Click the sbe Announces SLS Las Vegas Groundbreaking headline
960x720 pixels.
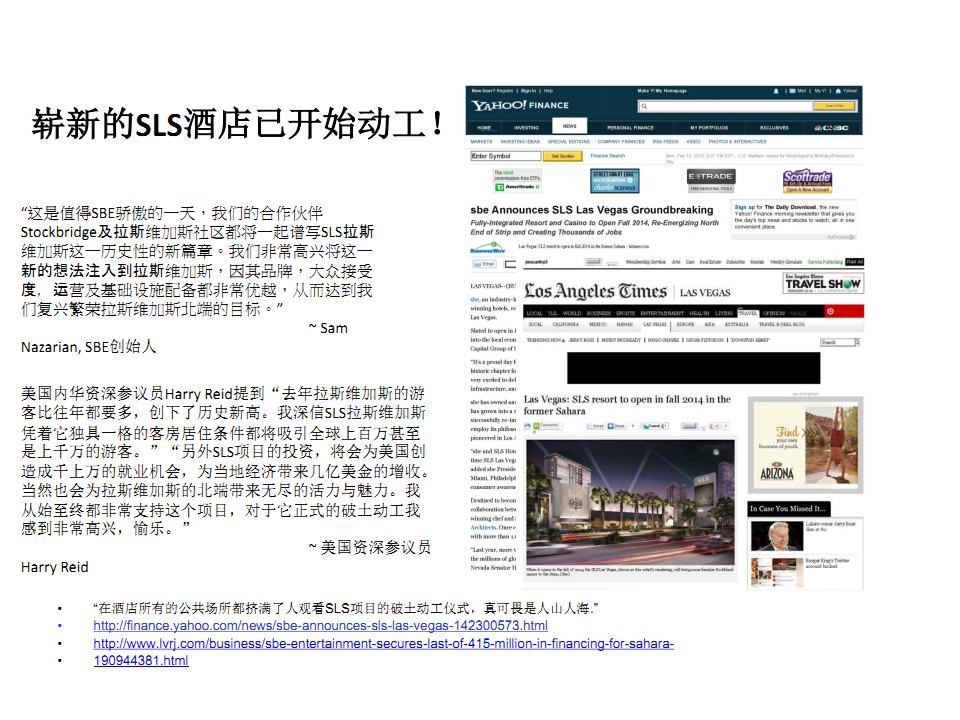[x=591, y=210]
